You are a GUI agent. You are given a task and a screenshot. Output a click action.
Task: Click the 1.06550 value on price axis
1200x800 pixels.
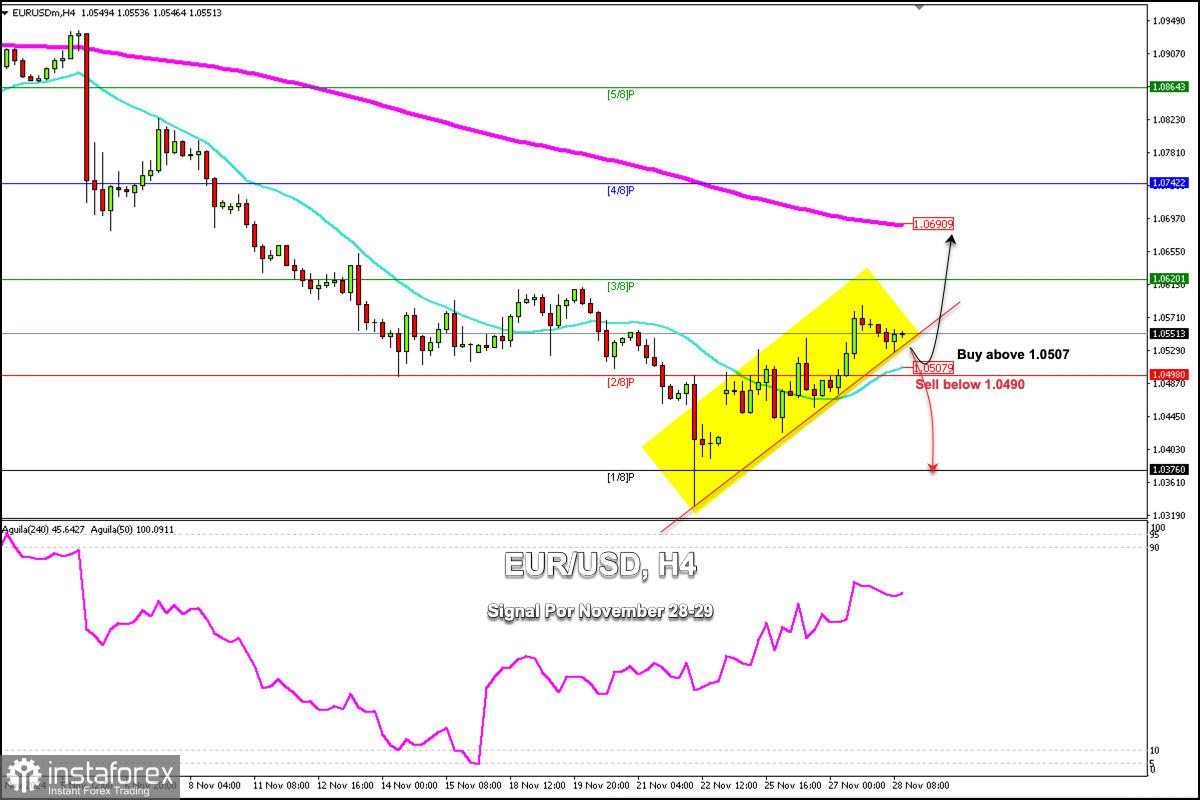(1168, 252)
